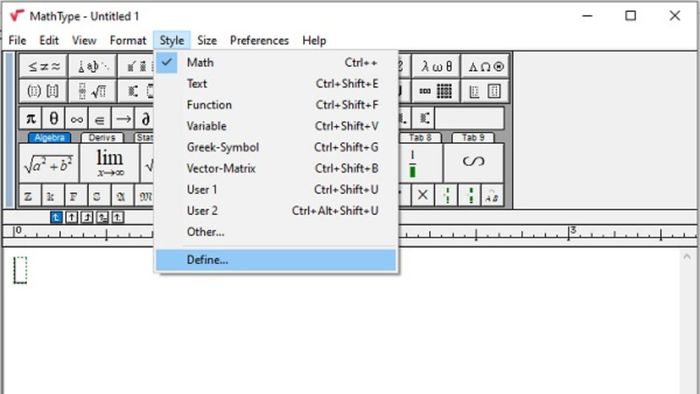Open the spaces and ellipses palette
The image size is (700, 394).
pos(93,66)
